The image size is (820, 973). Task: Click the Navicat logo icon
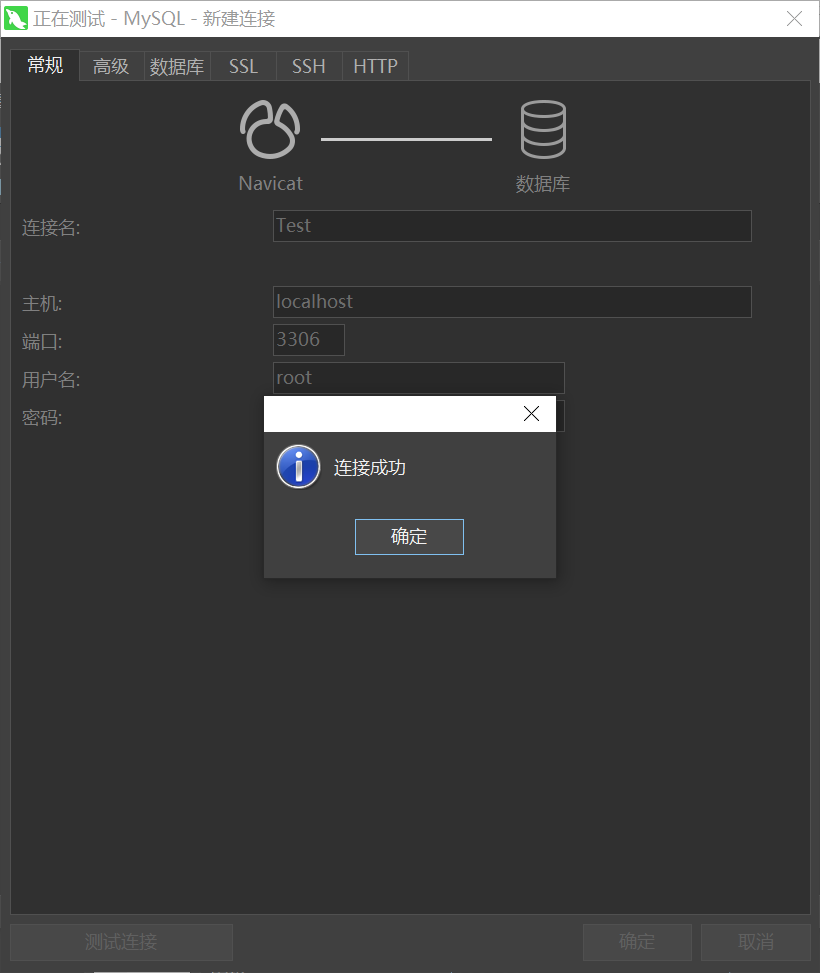pos(269,128)
